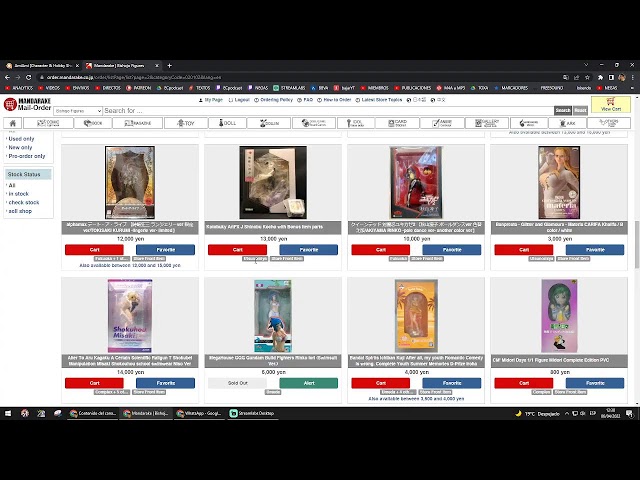Open the TOY category
Viewport: 640px width, 480px height.
coord(186,123)
